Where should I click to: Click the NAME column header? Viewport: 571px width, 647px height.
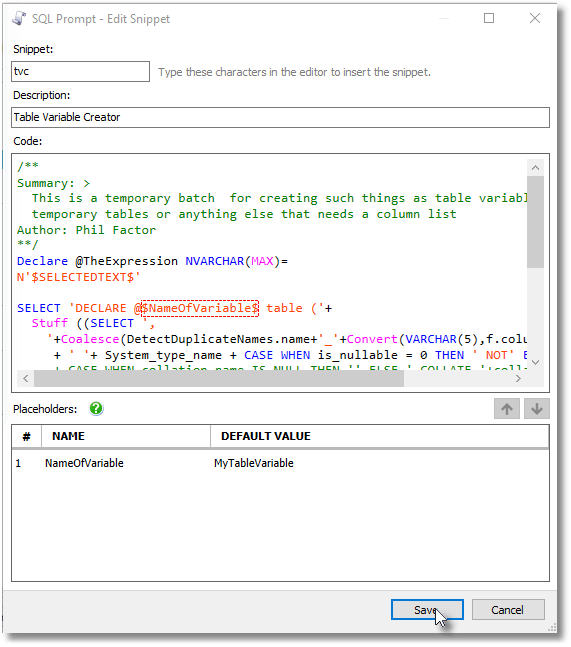coord(126,436)
